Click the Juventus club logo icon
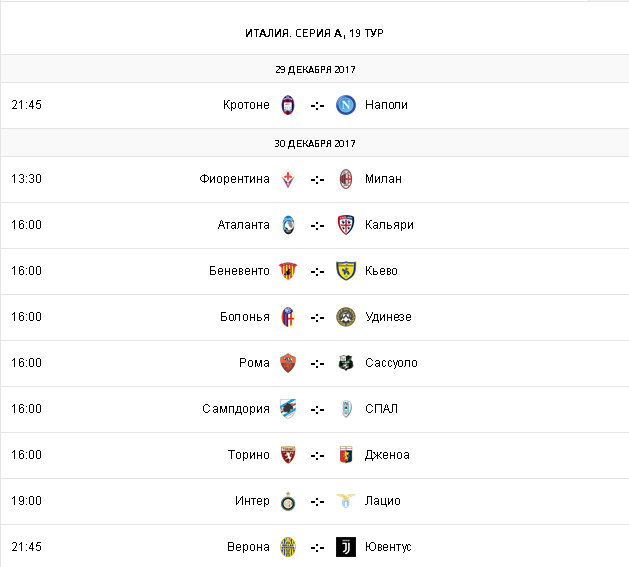This screenshot has width=629, height=567. click(346, 547)
